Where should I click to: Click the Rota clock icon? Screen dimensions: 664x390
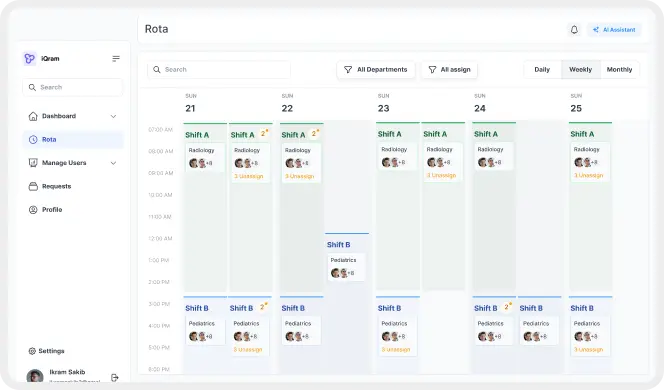pyautogui.click(x=33, y=139)
